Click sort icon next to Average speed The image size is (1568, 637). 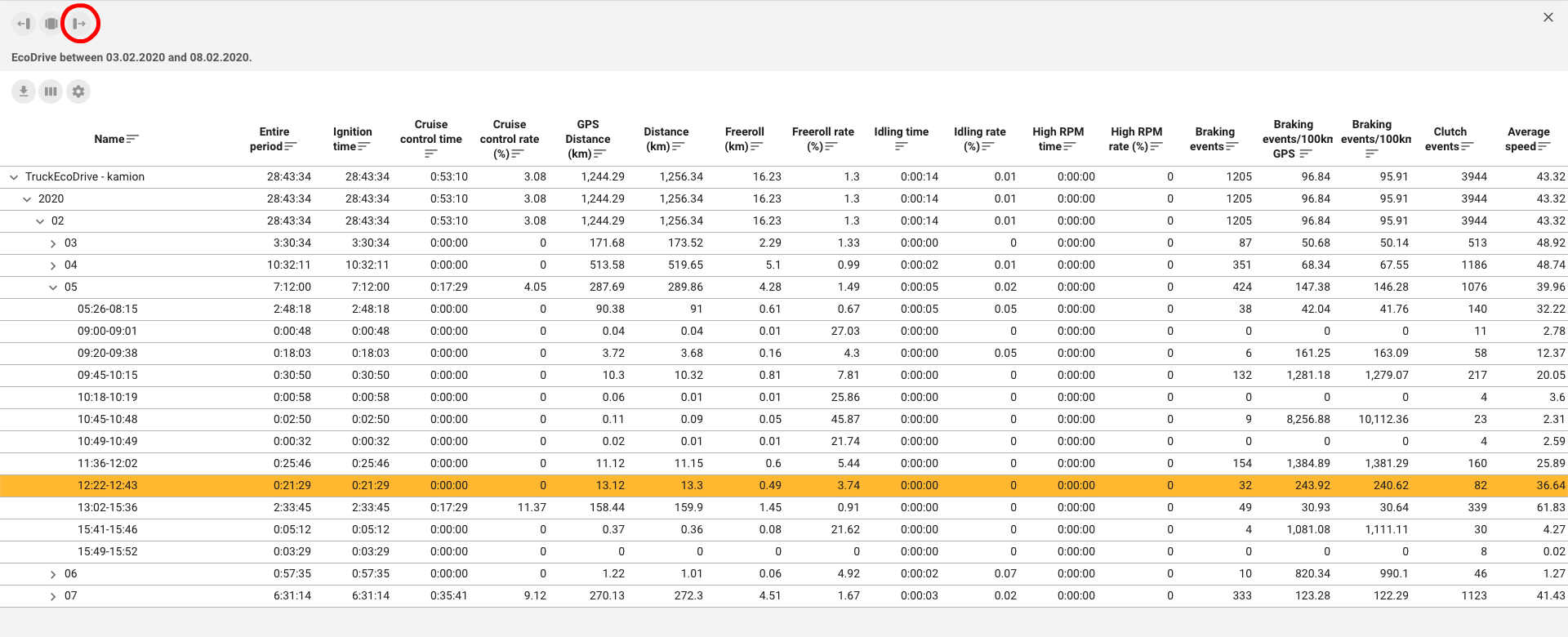point(1543,147)
